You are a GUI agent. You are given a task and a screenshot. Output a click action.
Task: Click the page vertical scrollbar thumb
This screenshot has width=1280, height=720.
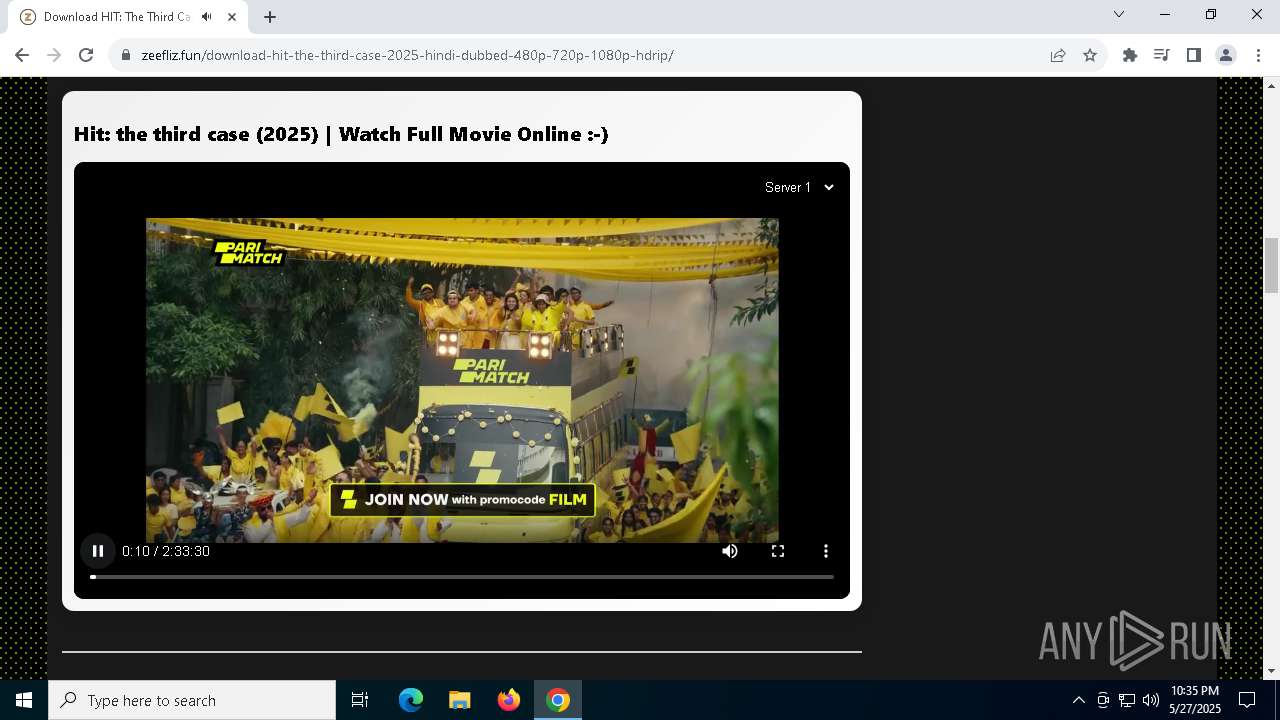1271,264
